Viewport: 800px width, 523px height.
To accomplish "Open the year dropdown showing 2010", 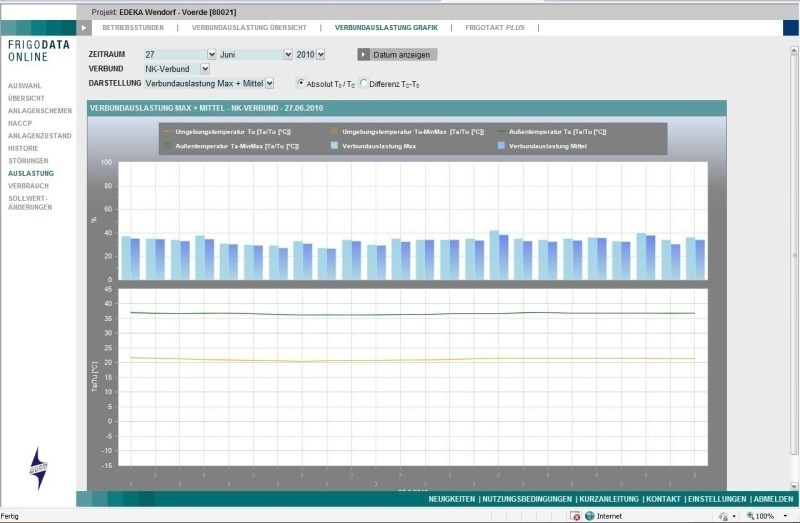I will tap(320, 54).
